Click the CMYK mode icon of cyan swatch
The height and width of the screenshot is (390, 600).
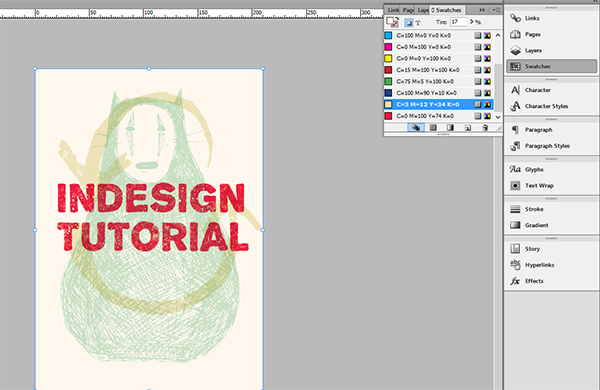487,35
